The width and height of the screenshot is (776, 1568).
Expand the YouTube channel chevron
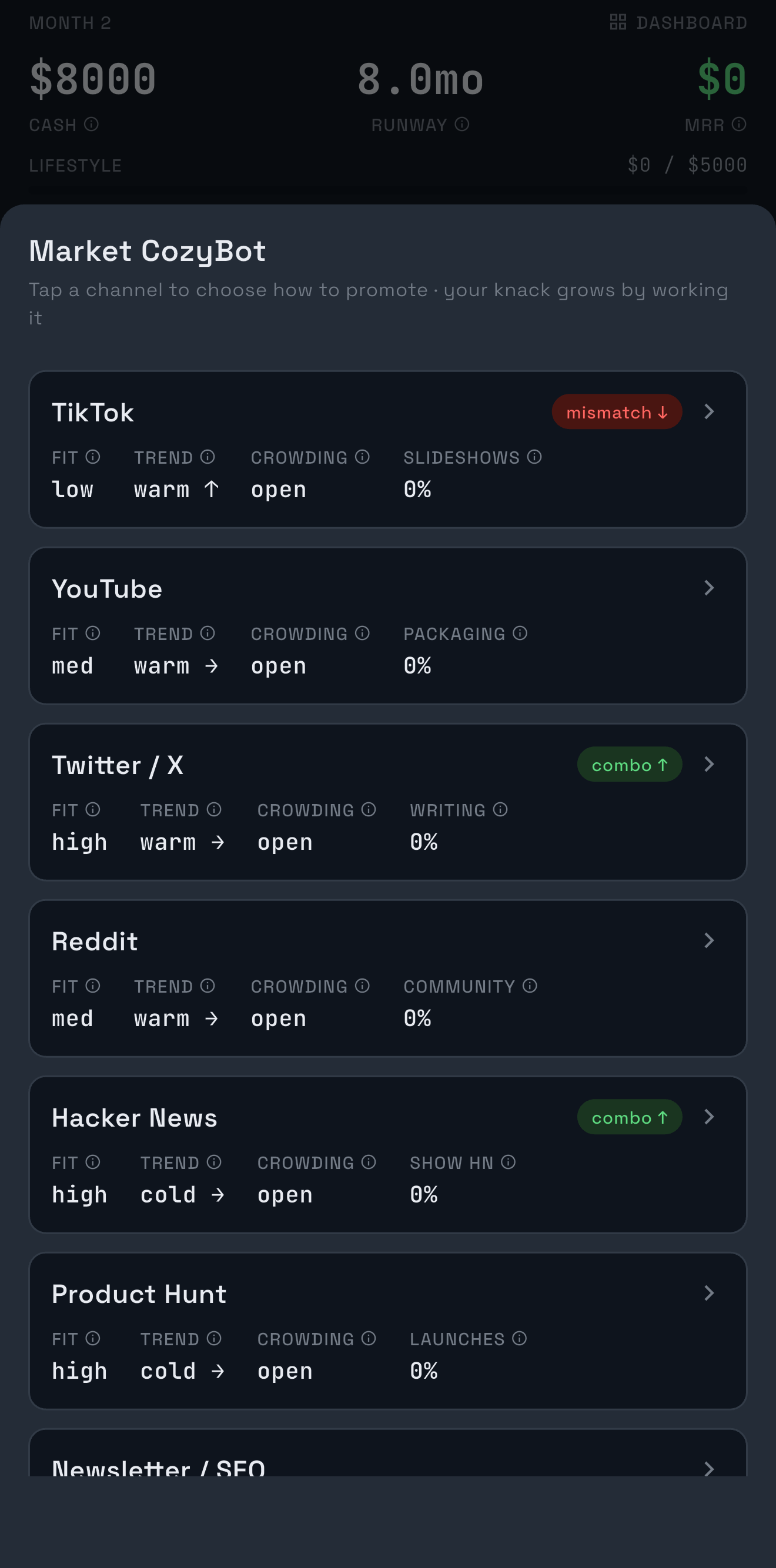(x=709, y=587)
